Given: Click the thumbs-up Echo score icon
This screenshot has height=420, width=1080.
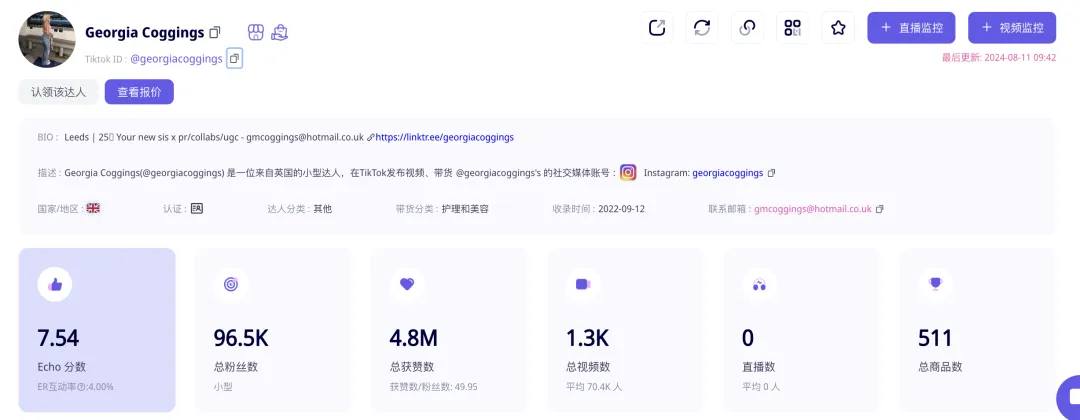Looking at the screenshot, I should (x=55, y=284).
